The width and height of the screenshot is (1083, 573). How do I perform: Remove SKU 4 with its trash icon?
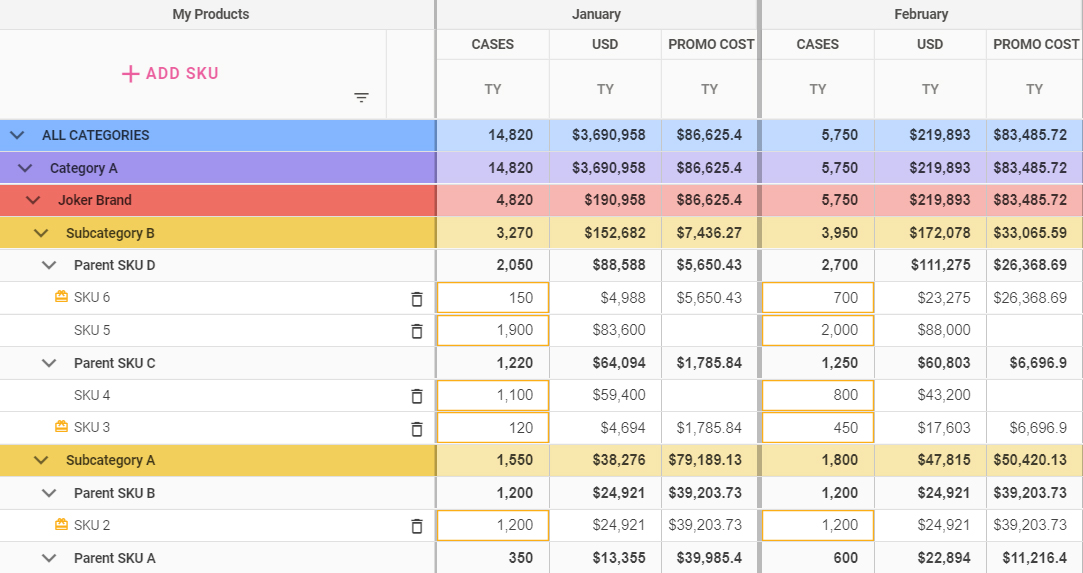coord(417,396)
